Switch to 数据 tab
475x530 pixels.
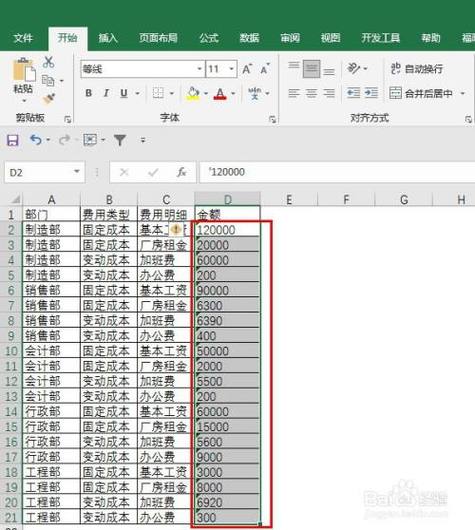(x=249, y=38)
